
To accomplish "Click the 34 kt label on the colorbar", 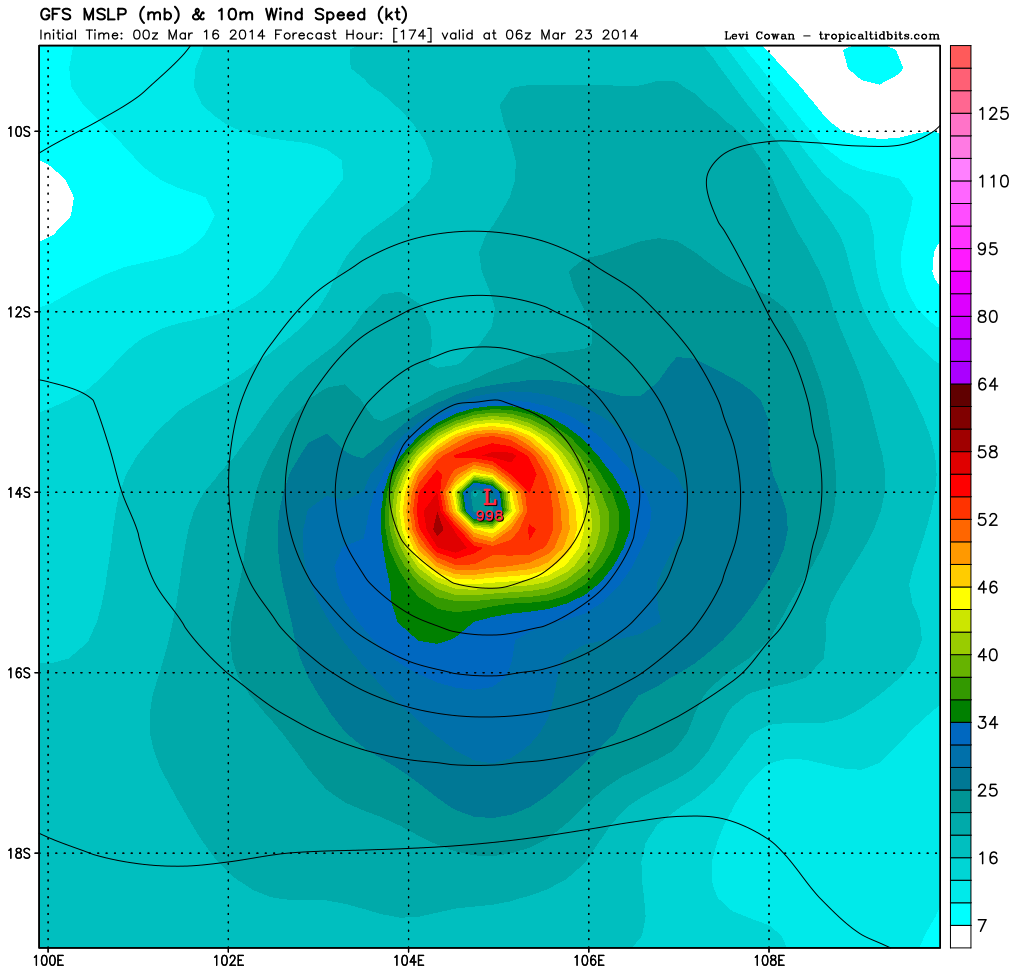I will 989,721.
